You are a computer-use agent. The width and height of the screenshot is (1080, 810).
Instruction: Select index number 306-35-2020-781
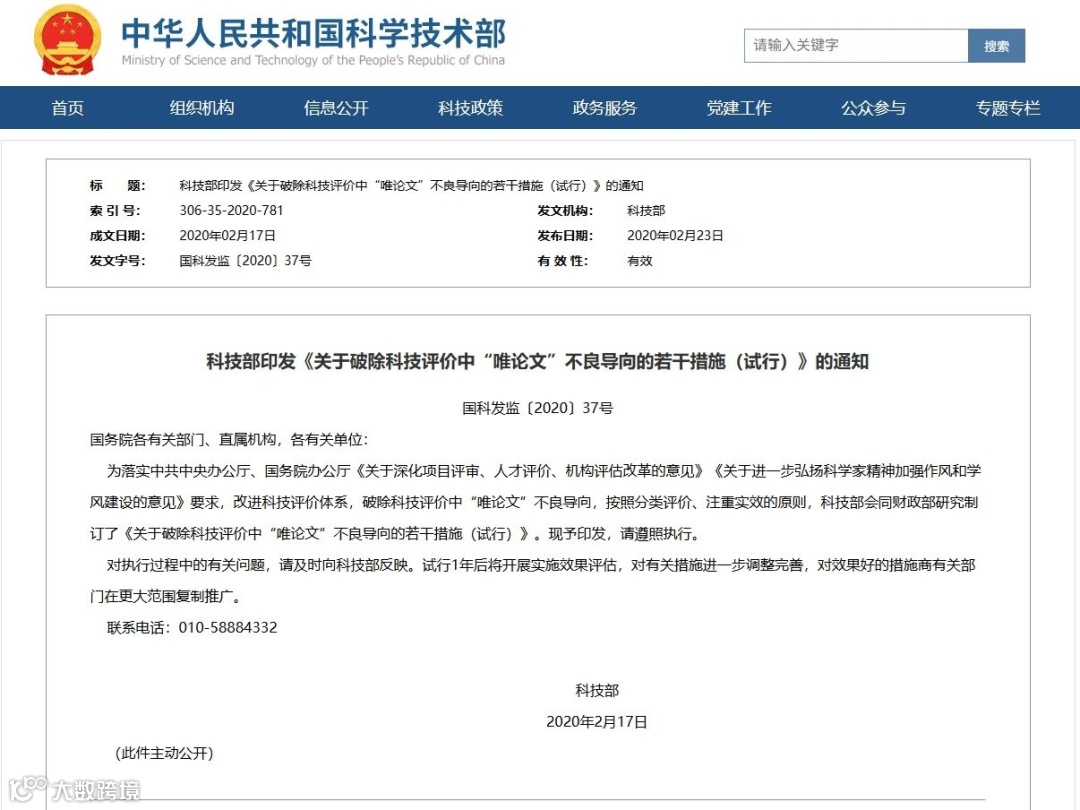231,211
